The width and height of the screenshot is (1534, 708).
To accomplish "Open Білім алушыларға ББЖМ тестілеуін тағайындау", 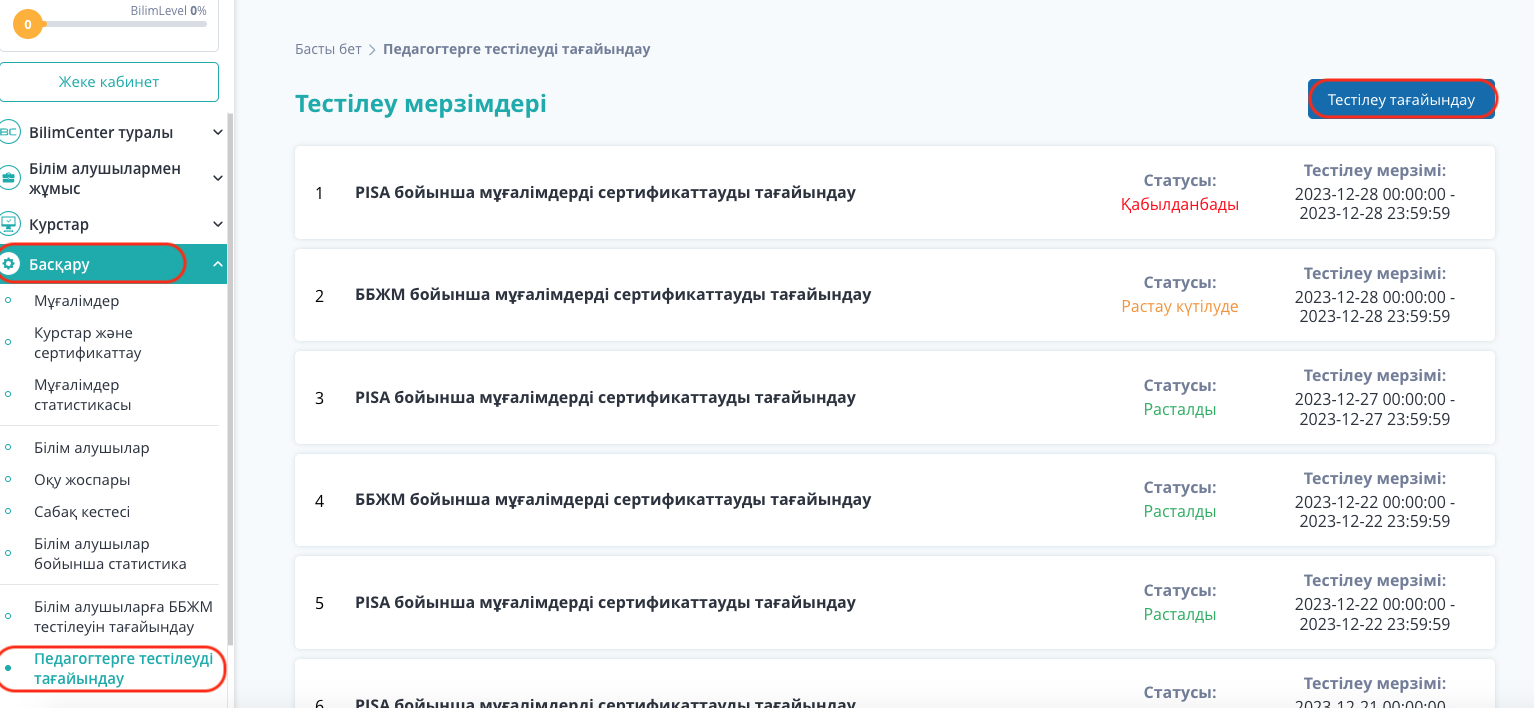I will 123,617.
